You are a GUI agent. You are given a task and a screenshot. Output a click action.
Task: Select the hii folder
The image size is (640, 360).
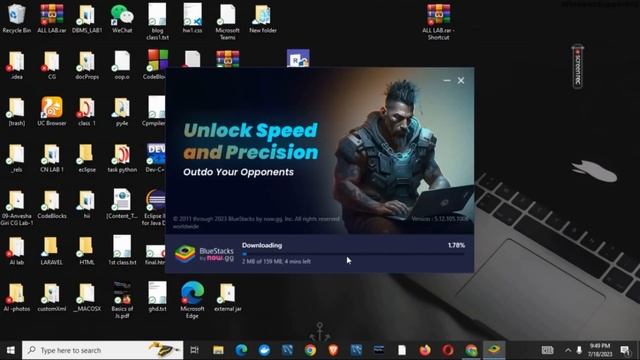tap(87, 204)
